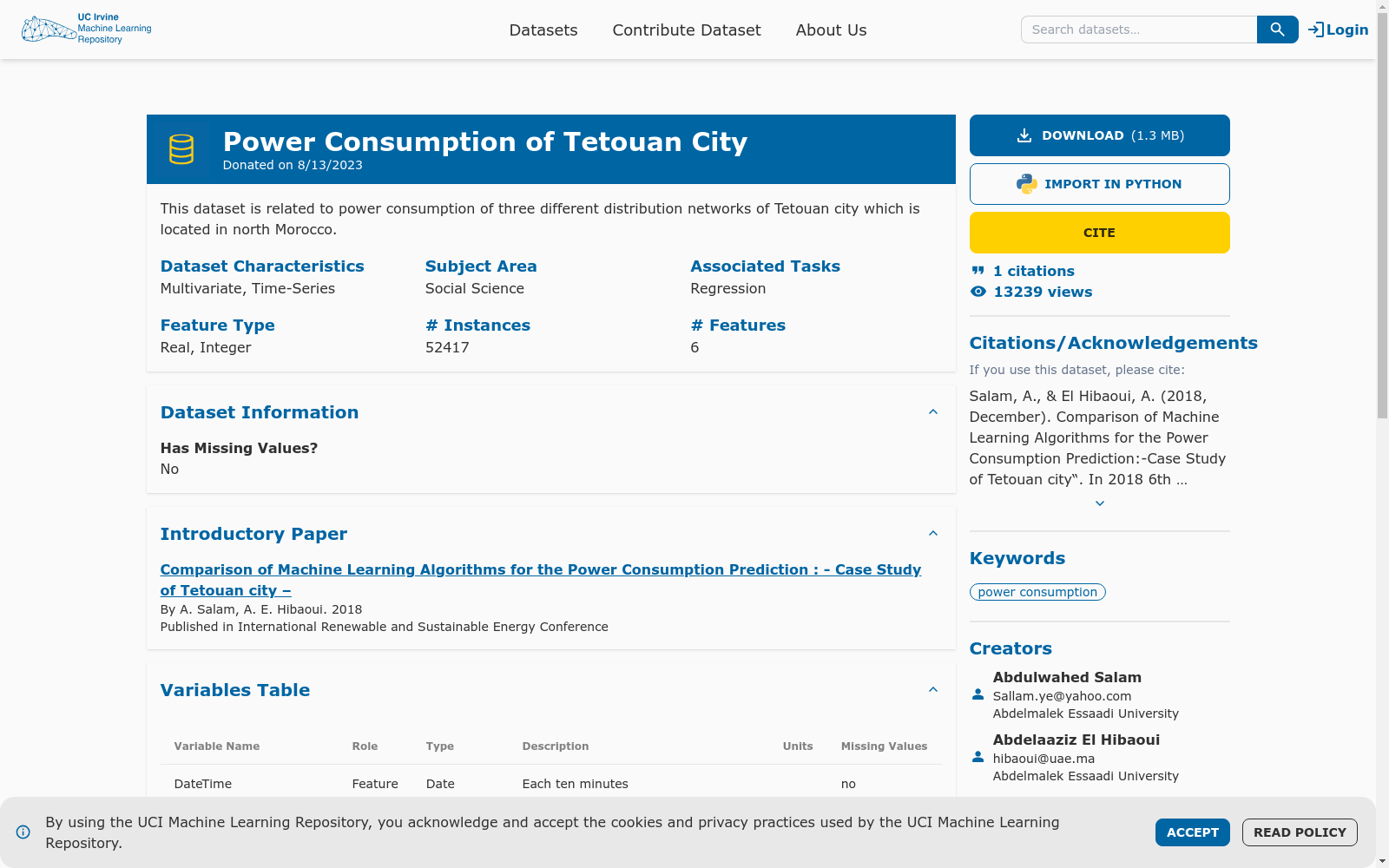
Task: Click the power consumption keyword tag
Action: point(1037,592)
